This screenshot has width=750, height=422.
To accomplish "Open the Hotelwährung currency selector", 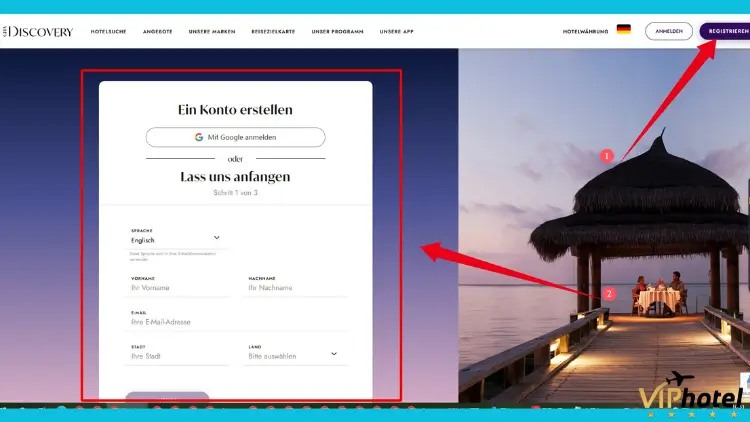I will click(x=585, y=31).
